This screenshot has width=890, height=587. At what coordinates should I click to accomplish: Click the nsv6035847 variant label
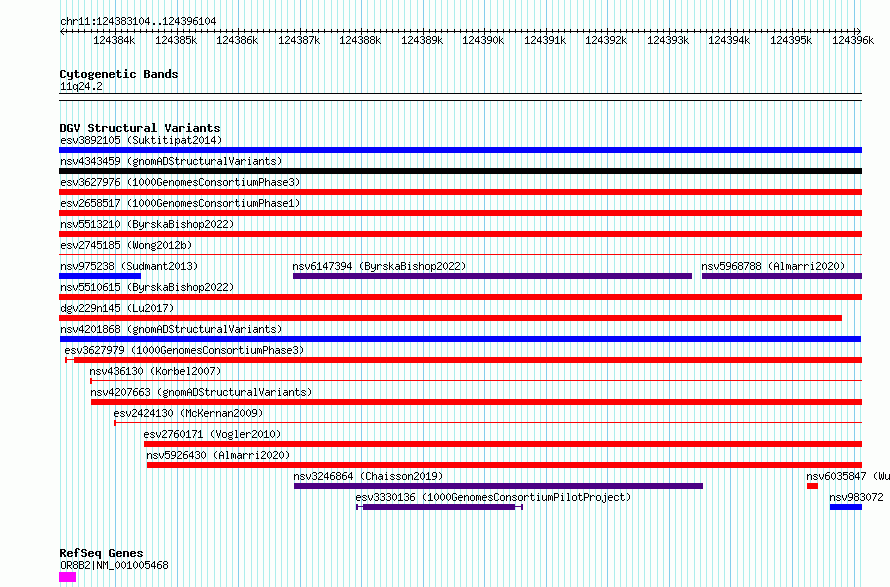(848, 476)
